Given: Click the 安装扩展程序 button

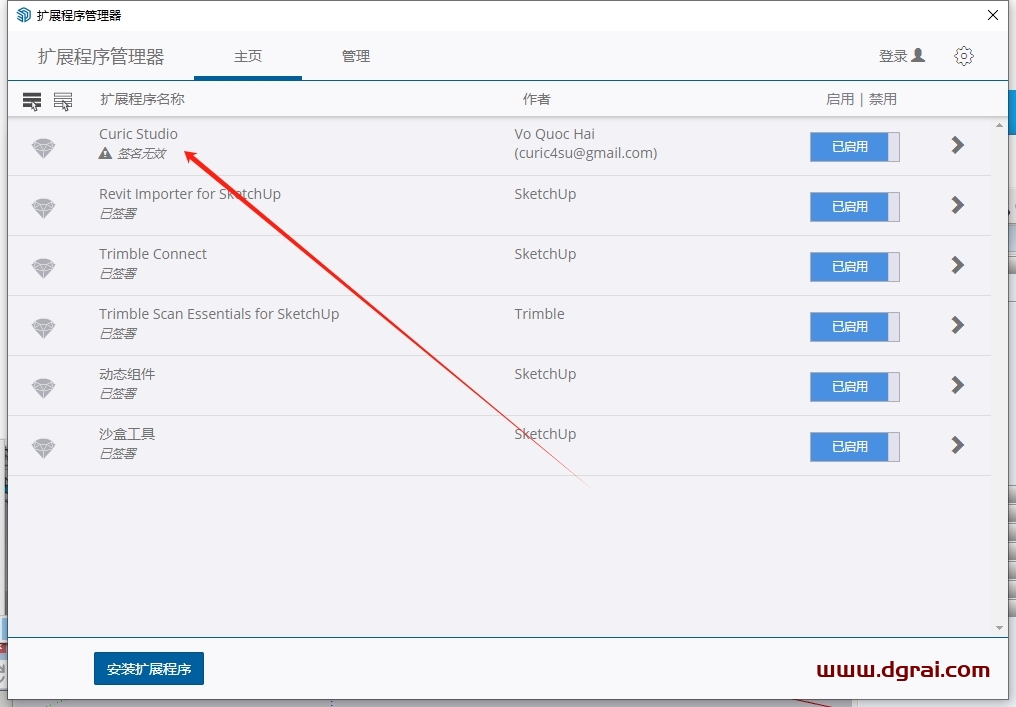Looking at the screenshot, I should pyautogui.click(x=149, y=669).
